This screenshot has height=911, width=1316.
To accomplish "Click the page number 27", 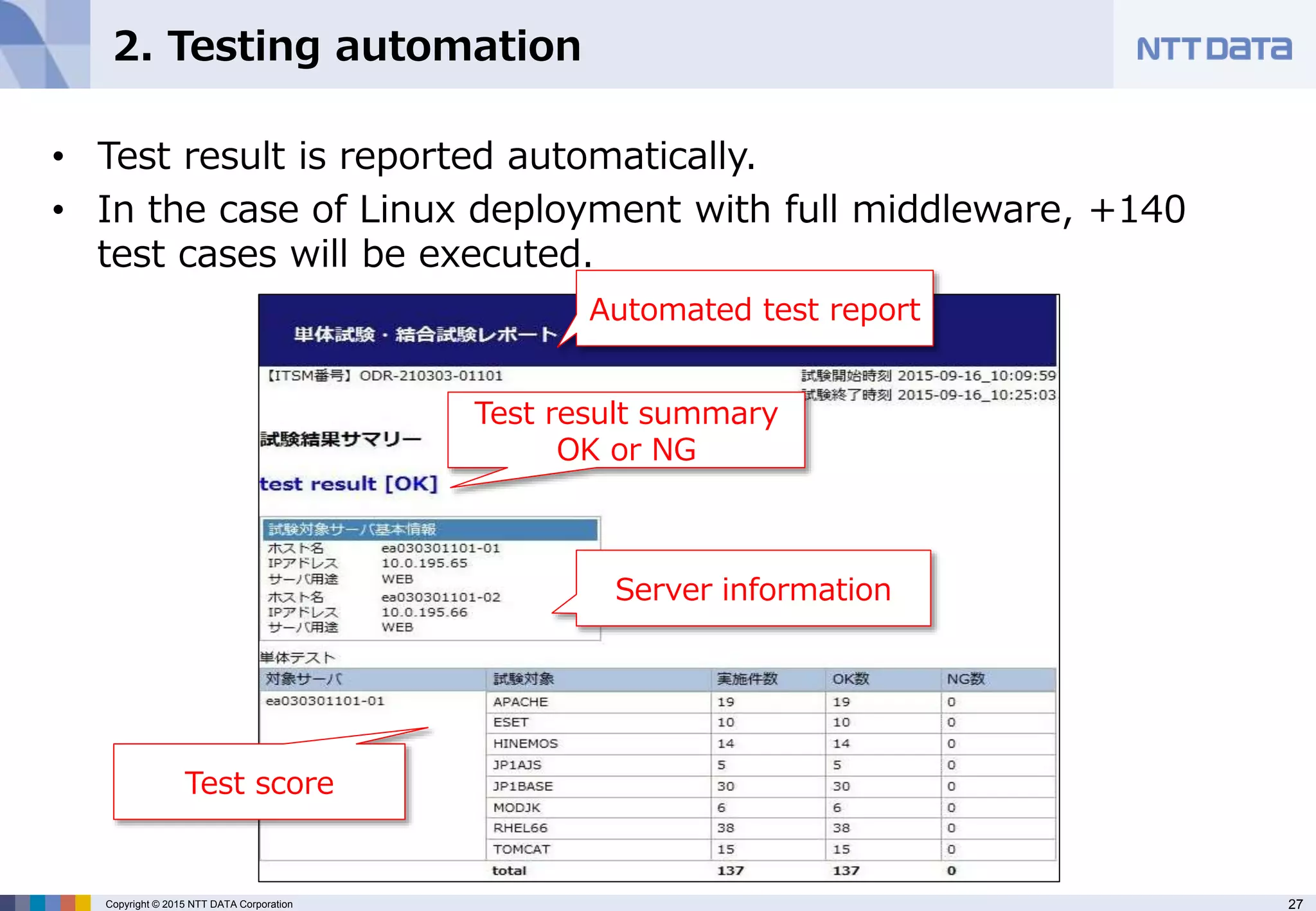I will [1295, 904].
